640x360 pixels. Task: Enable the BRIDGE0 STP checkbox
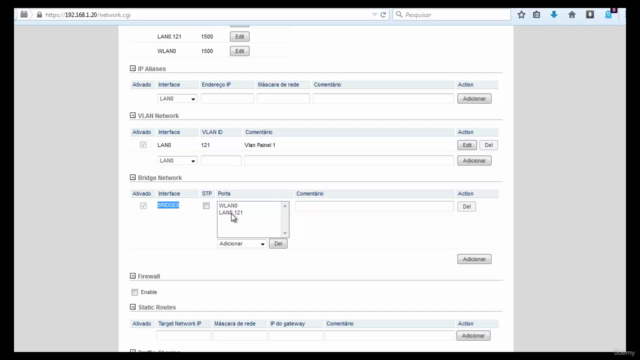click(206, 206)
